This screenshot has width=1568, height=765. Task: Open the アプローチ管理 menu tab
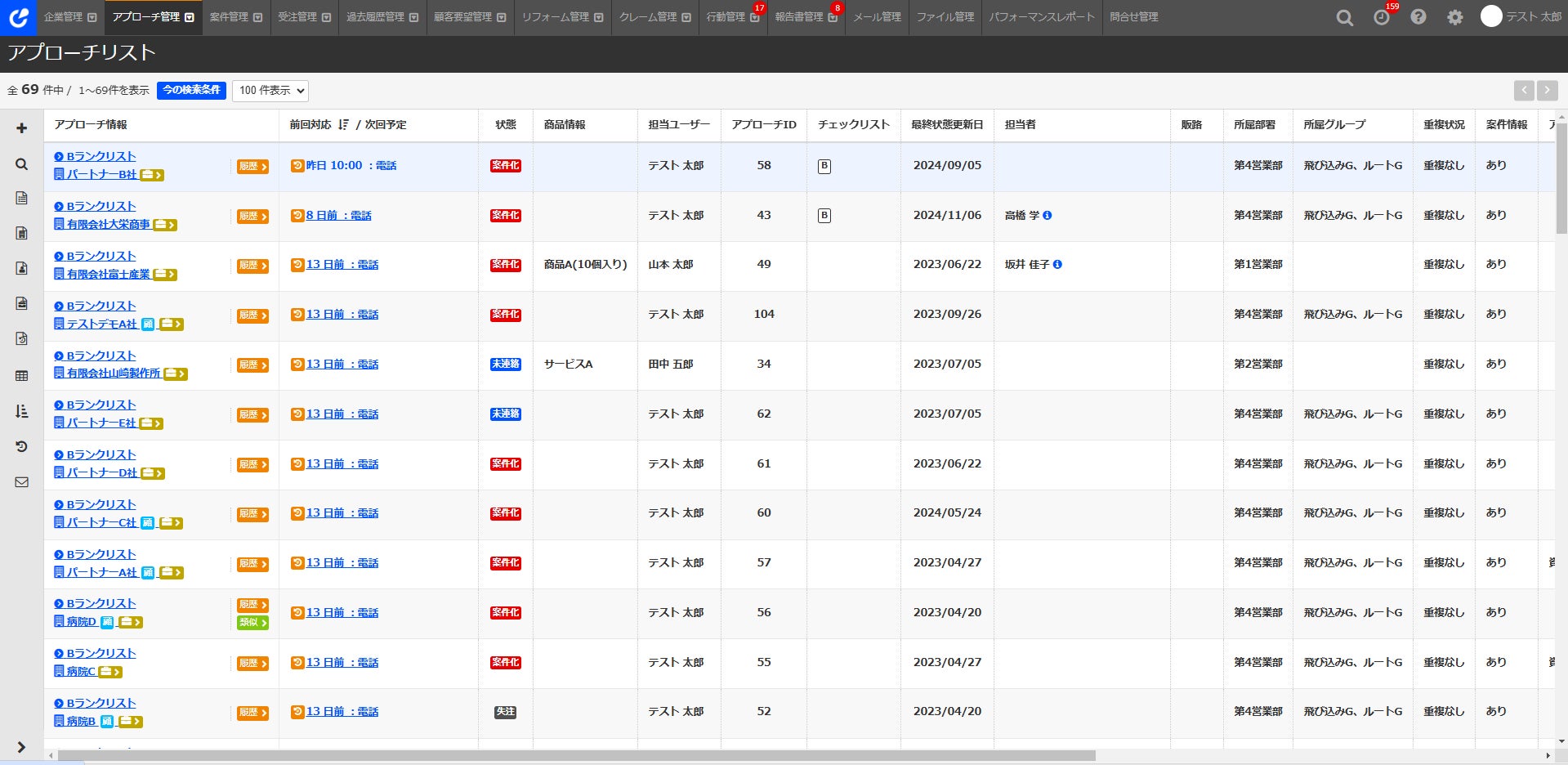click(x=153, y=17)
